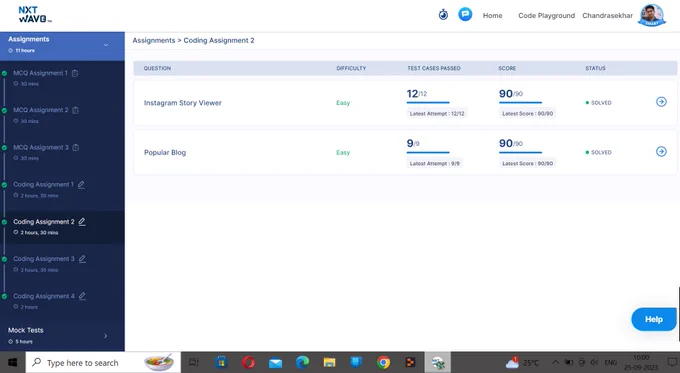Open the Mail app from taskbar
Image resolution: width=680 pixels, height=373 pixels.
(x=275, y=362)
